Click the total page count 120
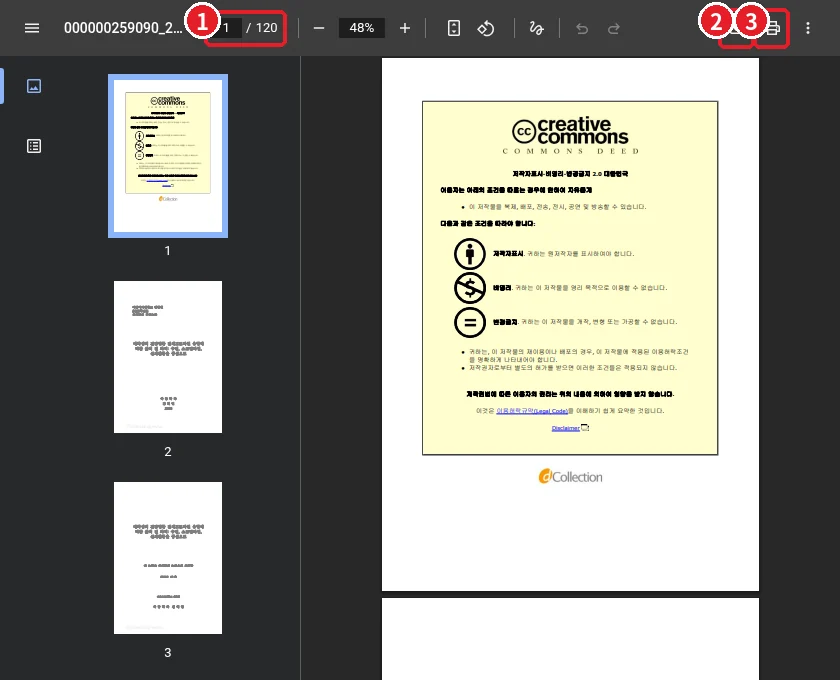This screenshot has width=840, height=680. click(x=266, y=28)
